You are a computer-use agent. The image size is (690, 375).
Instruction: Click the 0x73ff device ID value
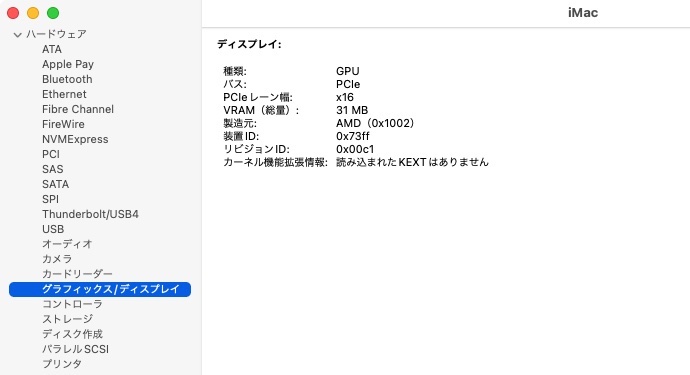click(353, 136)
